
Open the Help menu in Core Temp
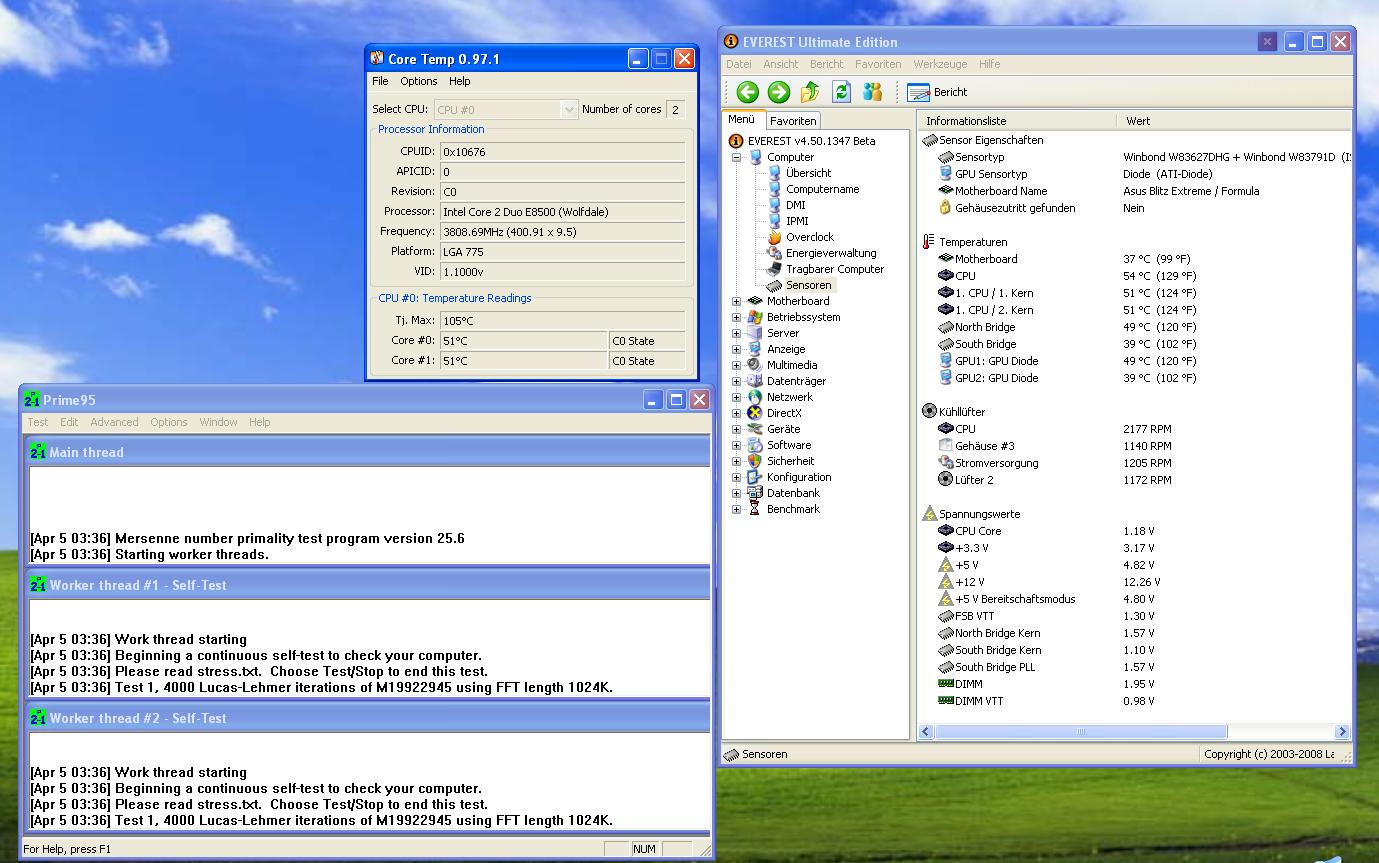pyautogui.click(x=459, y=81)
